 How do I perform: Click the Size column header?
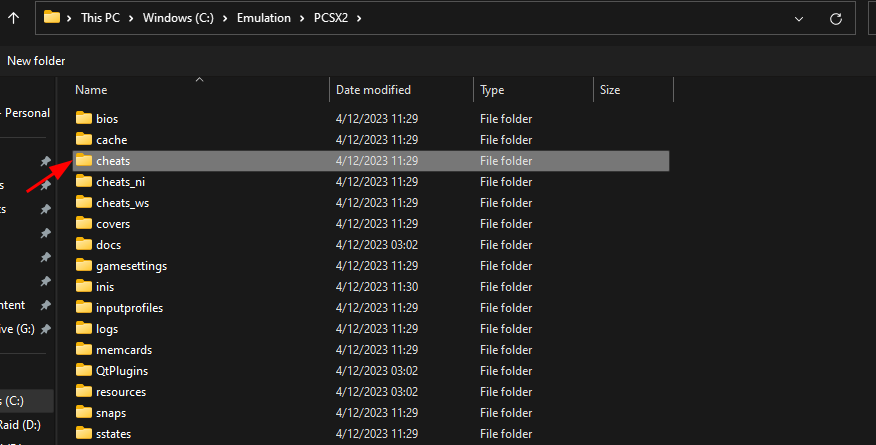pos(610,90)
